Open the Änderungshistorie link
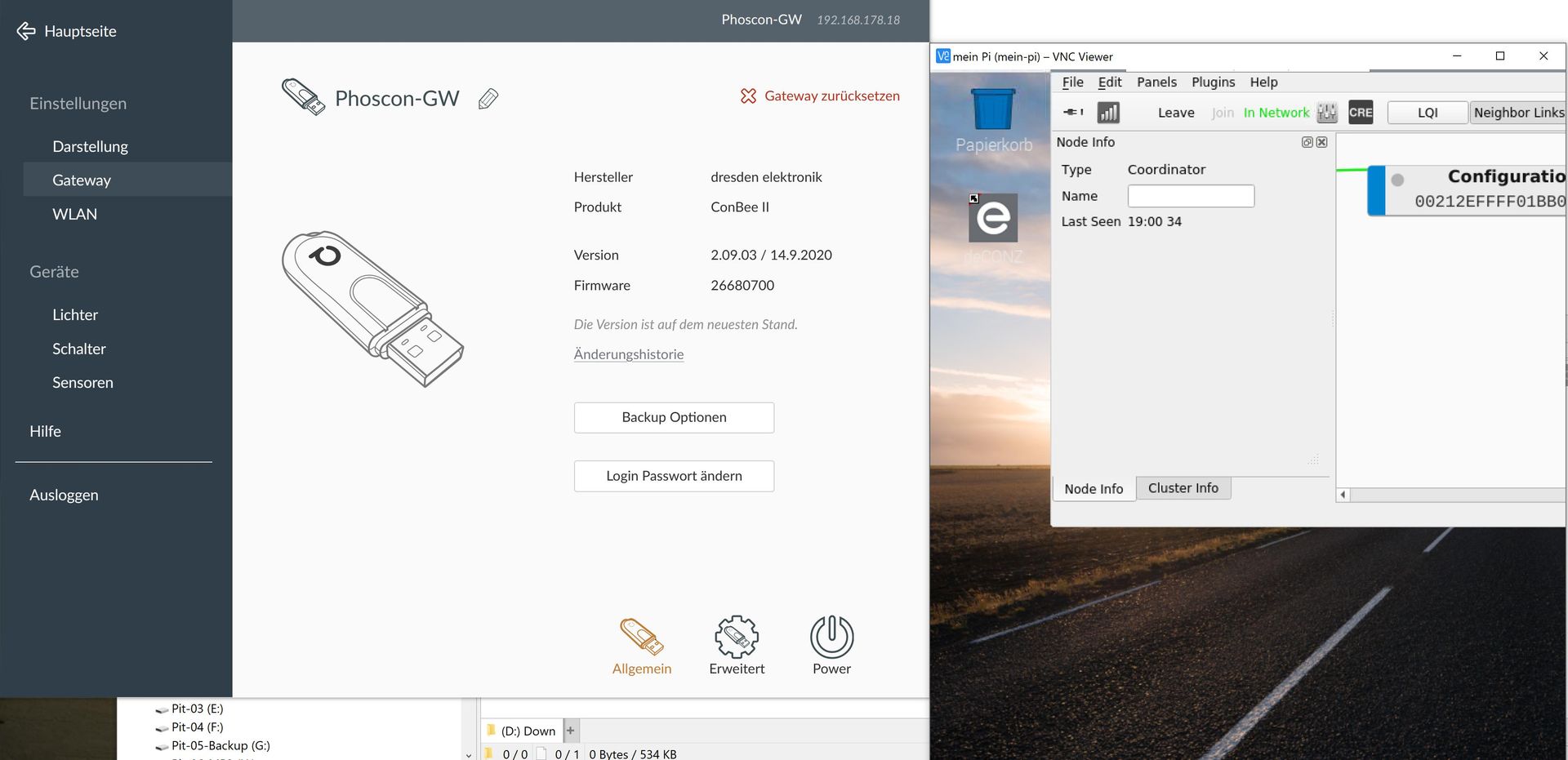This screenshot has width=1568, height=760. tap(629, 354)
